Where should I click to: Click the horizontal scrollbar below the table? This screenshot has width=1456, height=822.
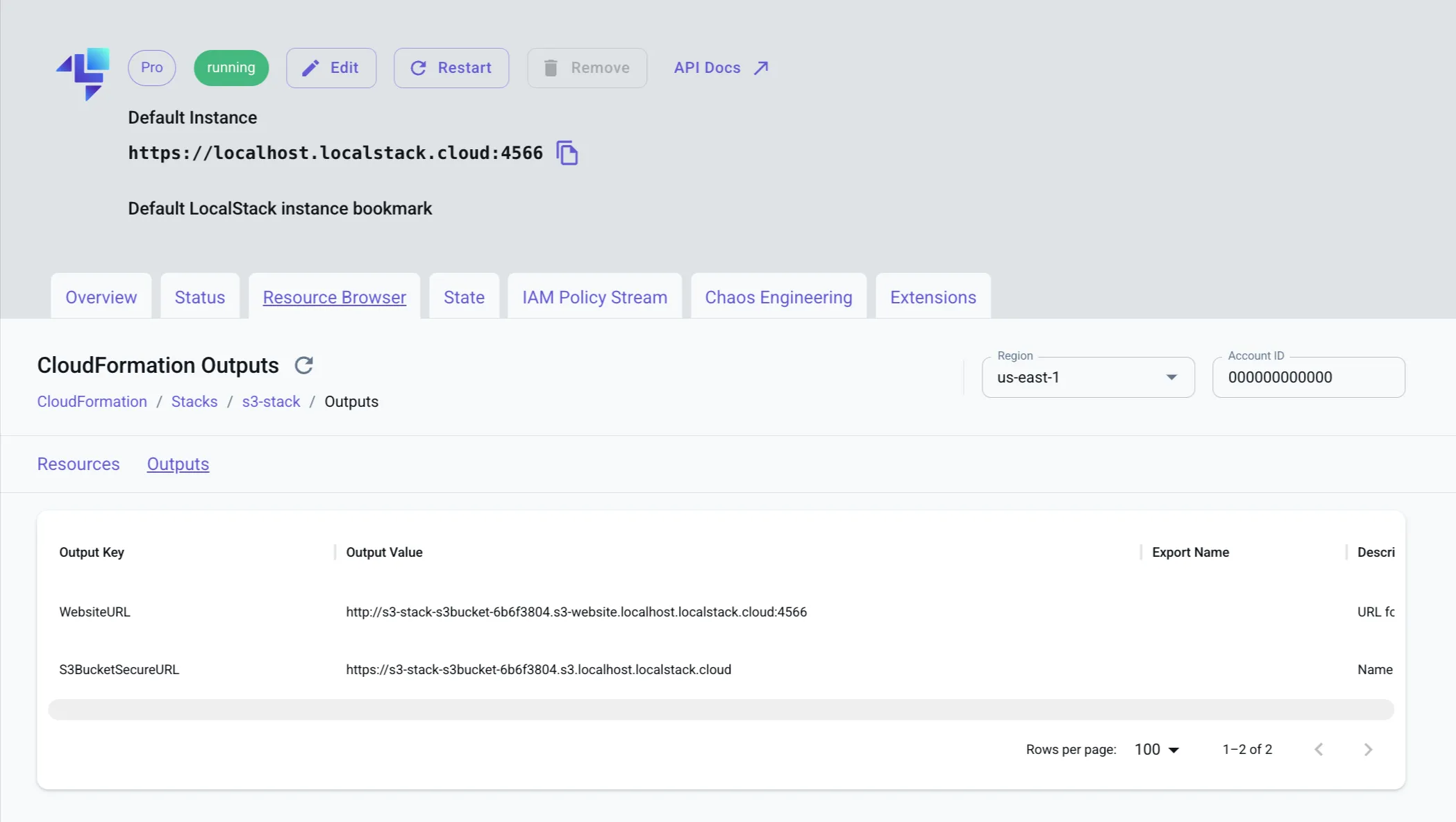721,710
